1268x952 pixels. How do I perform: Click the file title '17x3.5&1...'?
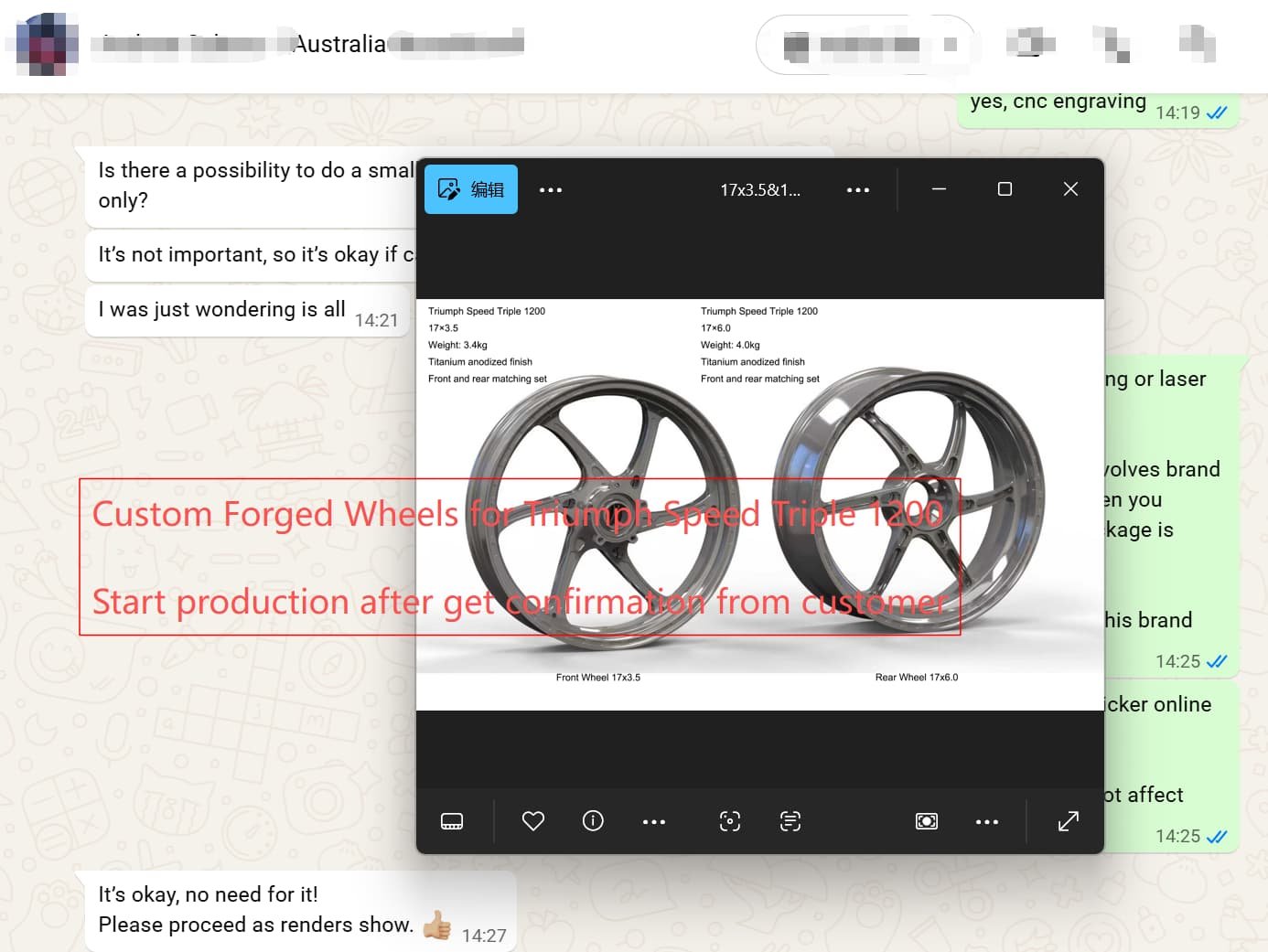759,190
